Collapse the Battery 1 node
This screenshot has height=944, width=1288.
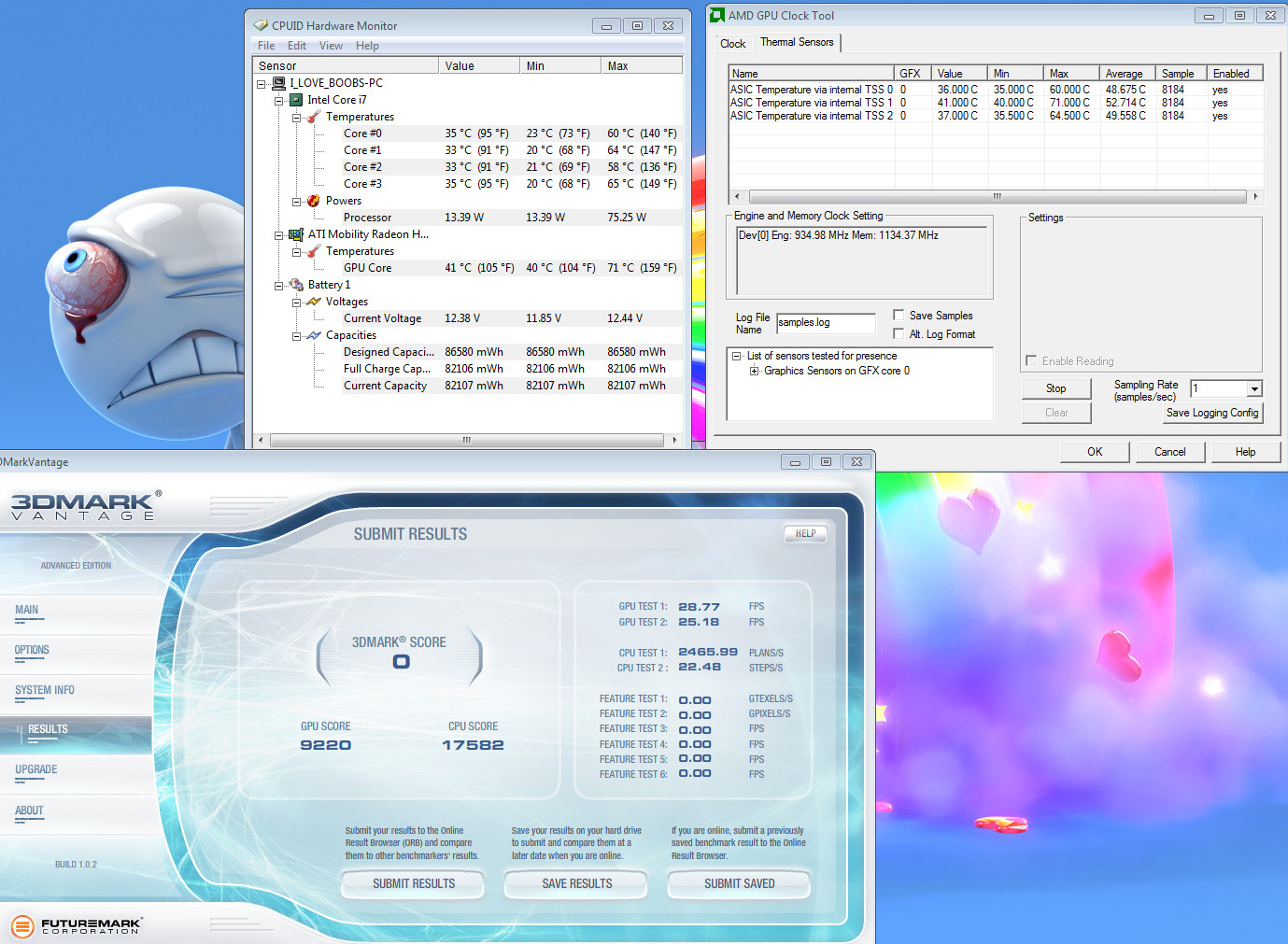tap(279, 286)
